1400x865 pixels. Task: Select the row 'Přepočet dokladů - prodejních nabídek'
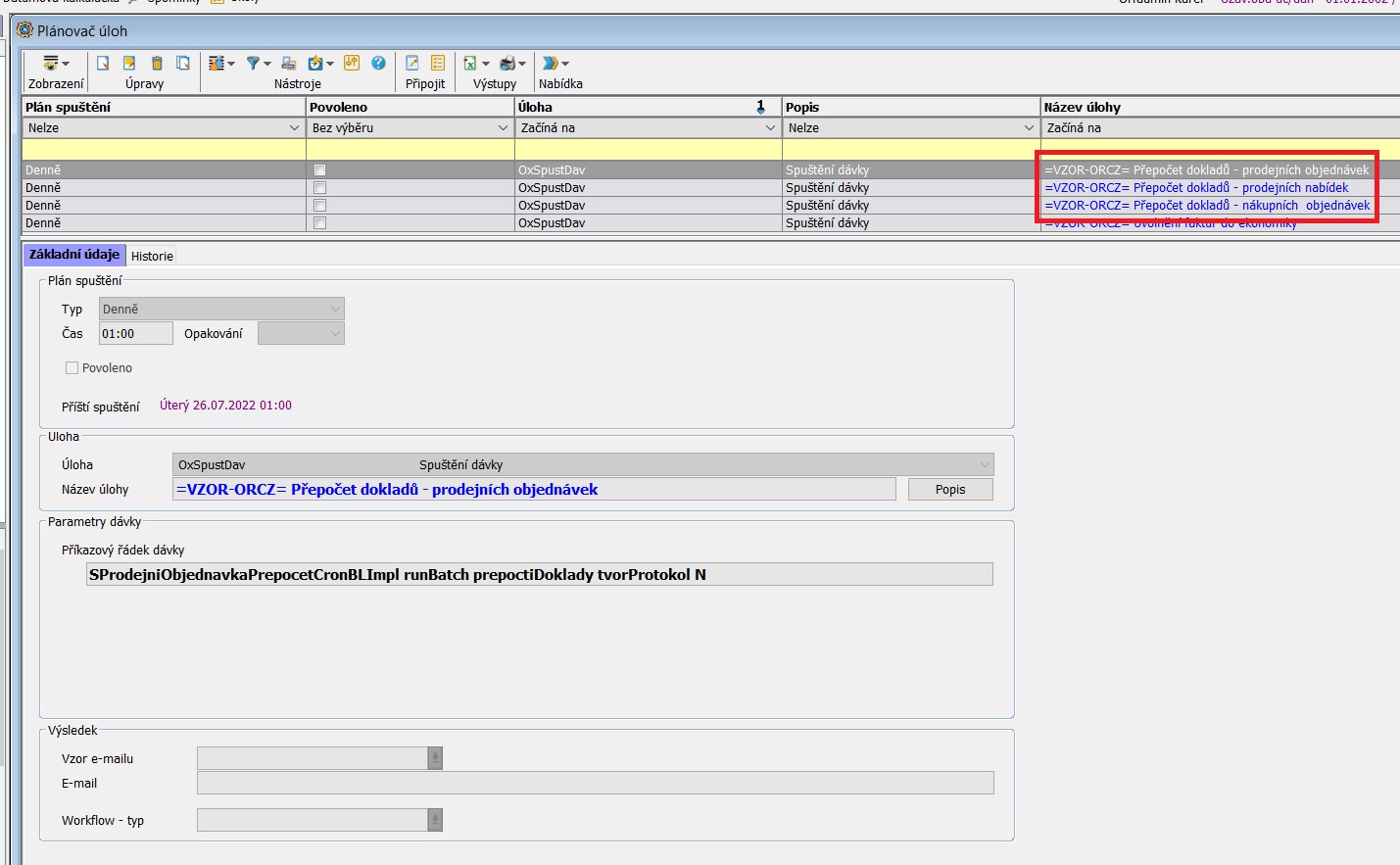point(1196,188)
